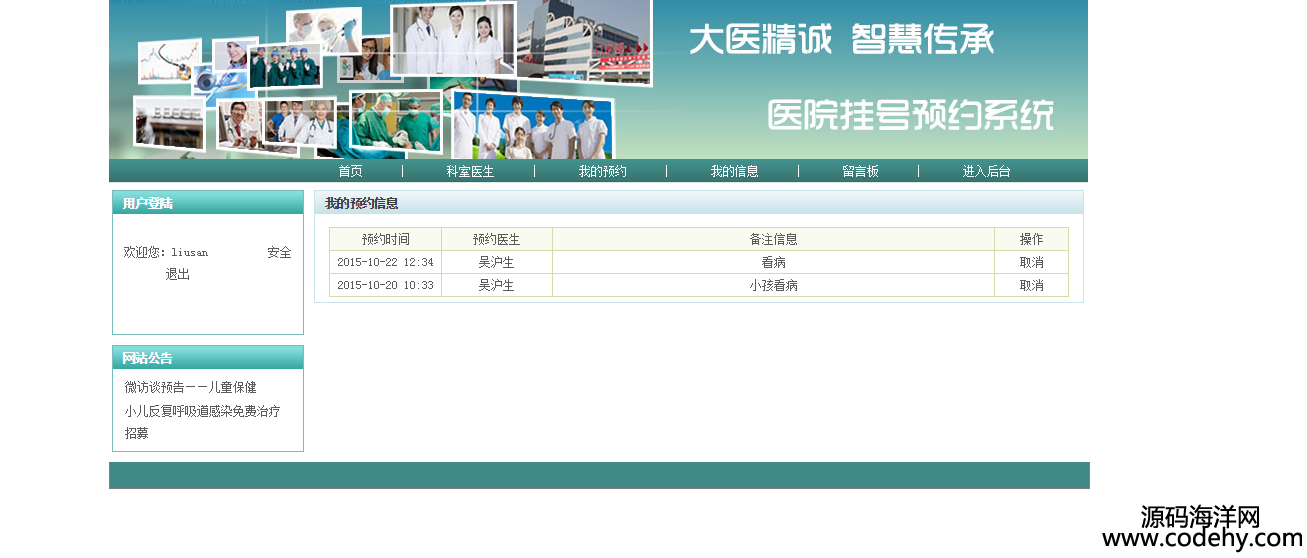Open the 首页 navigation item
Image resolution: width=1307 pixels, height=558 pixels.
(350, 171)
